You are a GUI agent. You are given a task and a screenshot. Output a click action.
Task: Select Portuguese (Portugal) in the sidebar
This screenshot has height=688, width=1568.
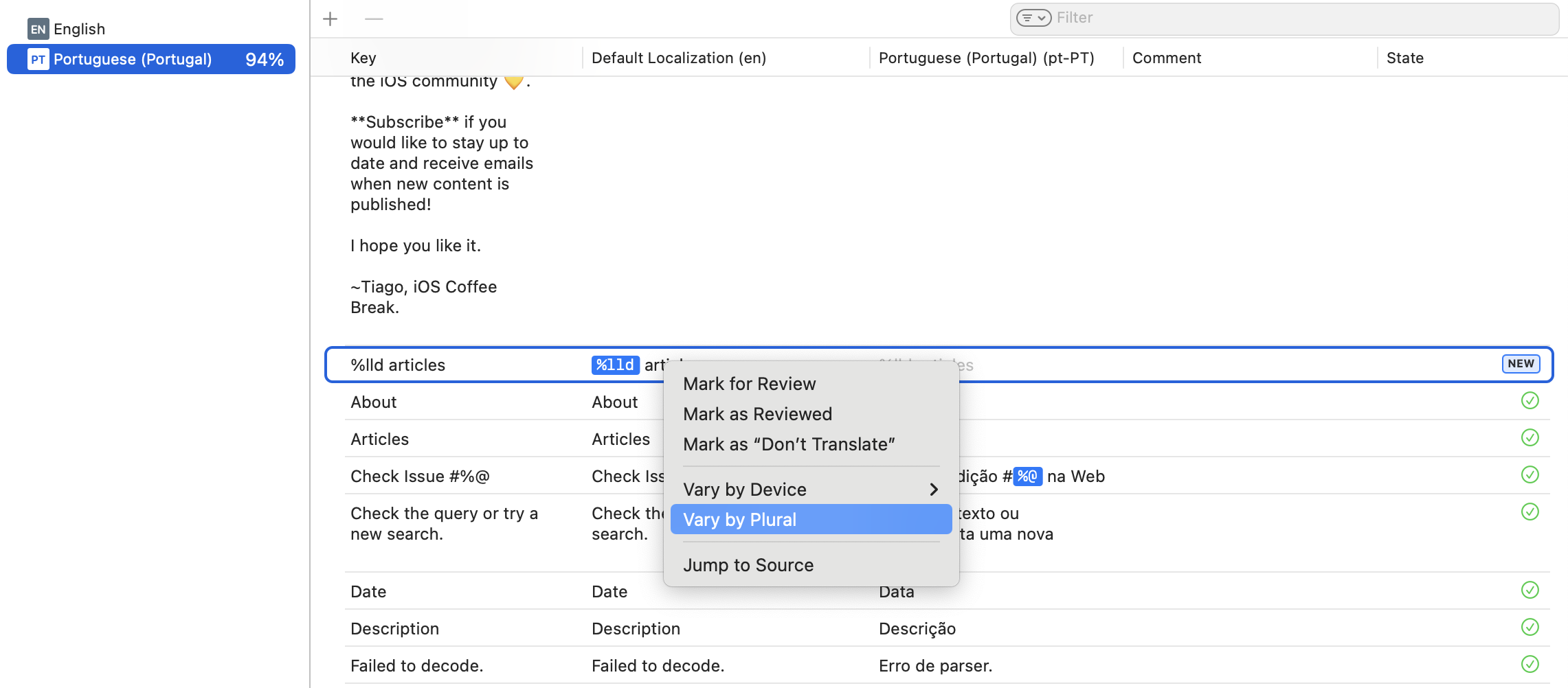tap(151, 59)
